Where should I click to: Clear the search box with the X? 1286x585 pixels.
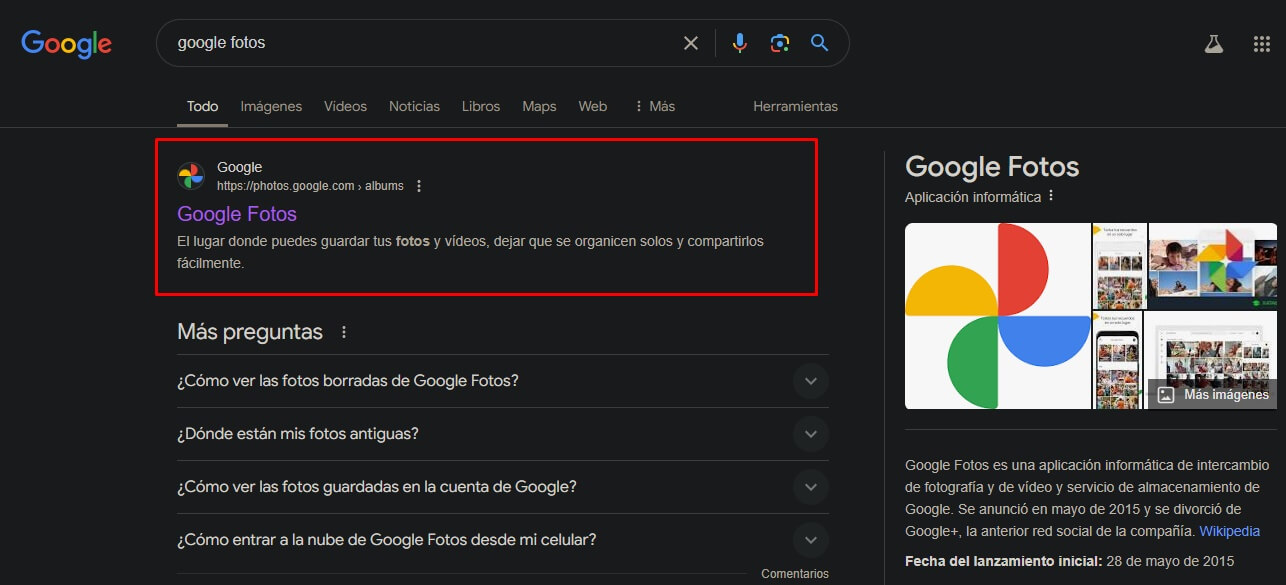[x=691, y=43]
